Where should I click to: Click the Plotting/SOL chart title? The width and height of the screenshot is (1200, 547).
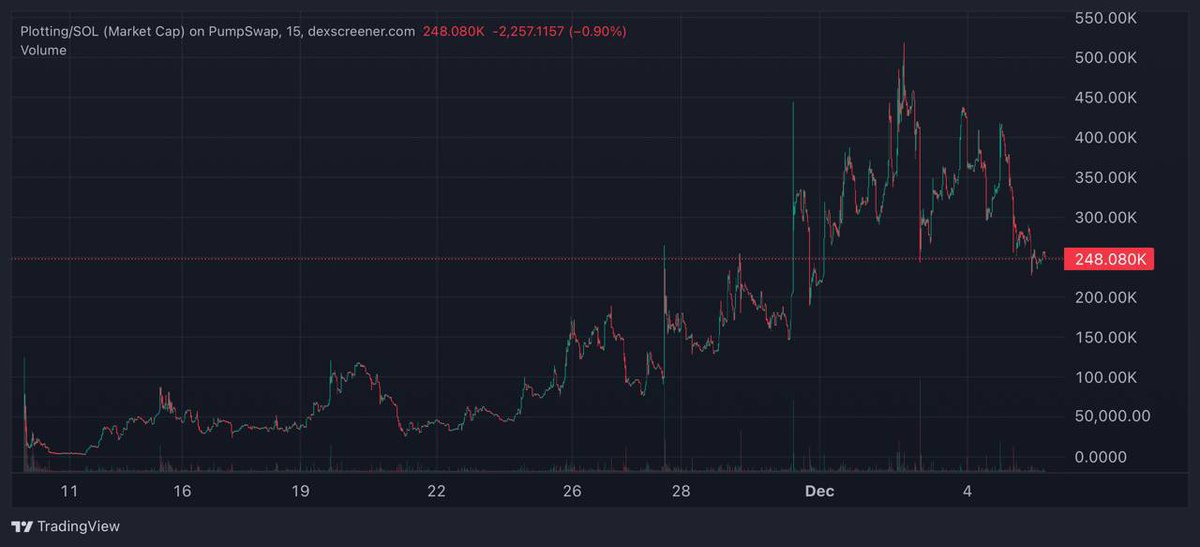pos(217,32)
